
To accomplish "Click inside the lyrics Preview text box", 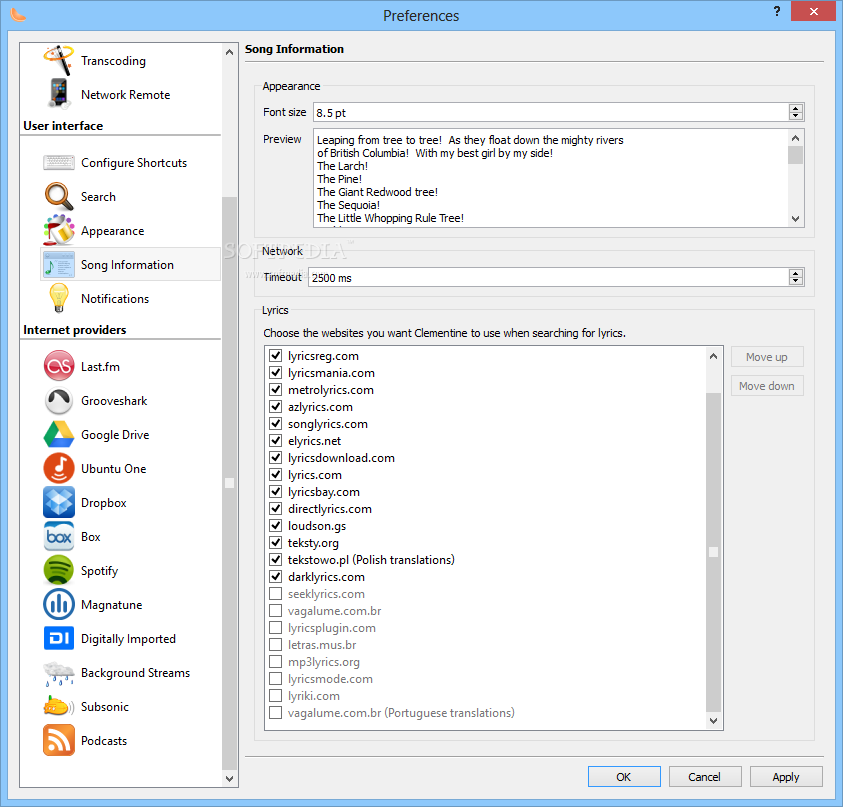I will pyautogui.click(x=551, y=178).
